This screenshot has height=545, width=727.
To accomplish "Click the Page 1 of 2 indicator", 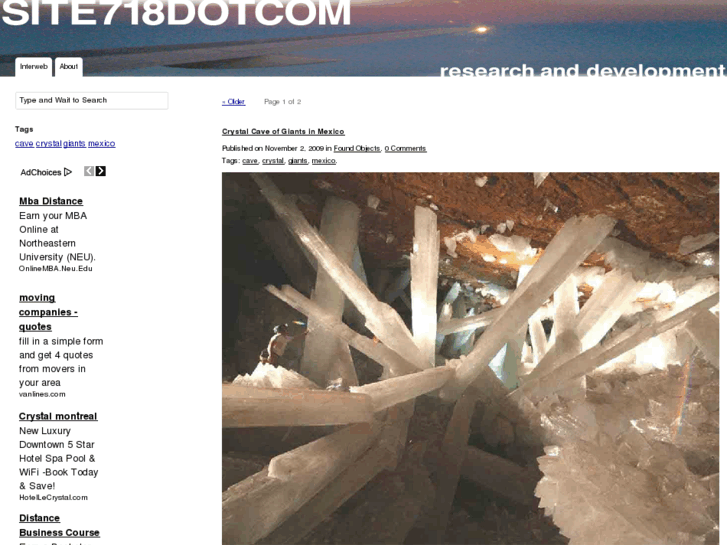I will [282, 102].
